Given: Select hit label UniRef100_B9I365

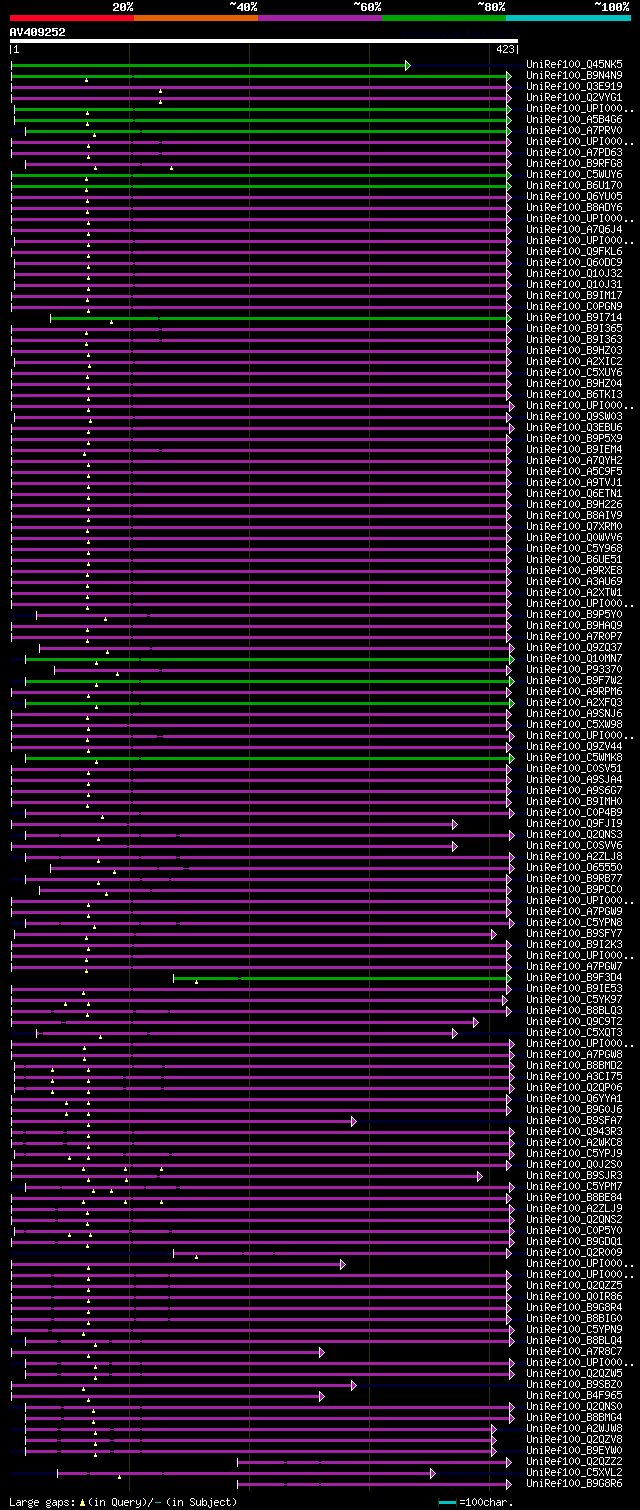Looking at the screenshot, I should pos(575,329).
